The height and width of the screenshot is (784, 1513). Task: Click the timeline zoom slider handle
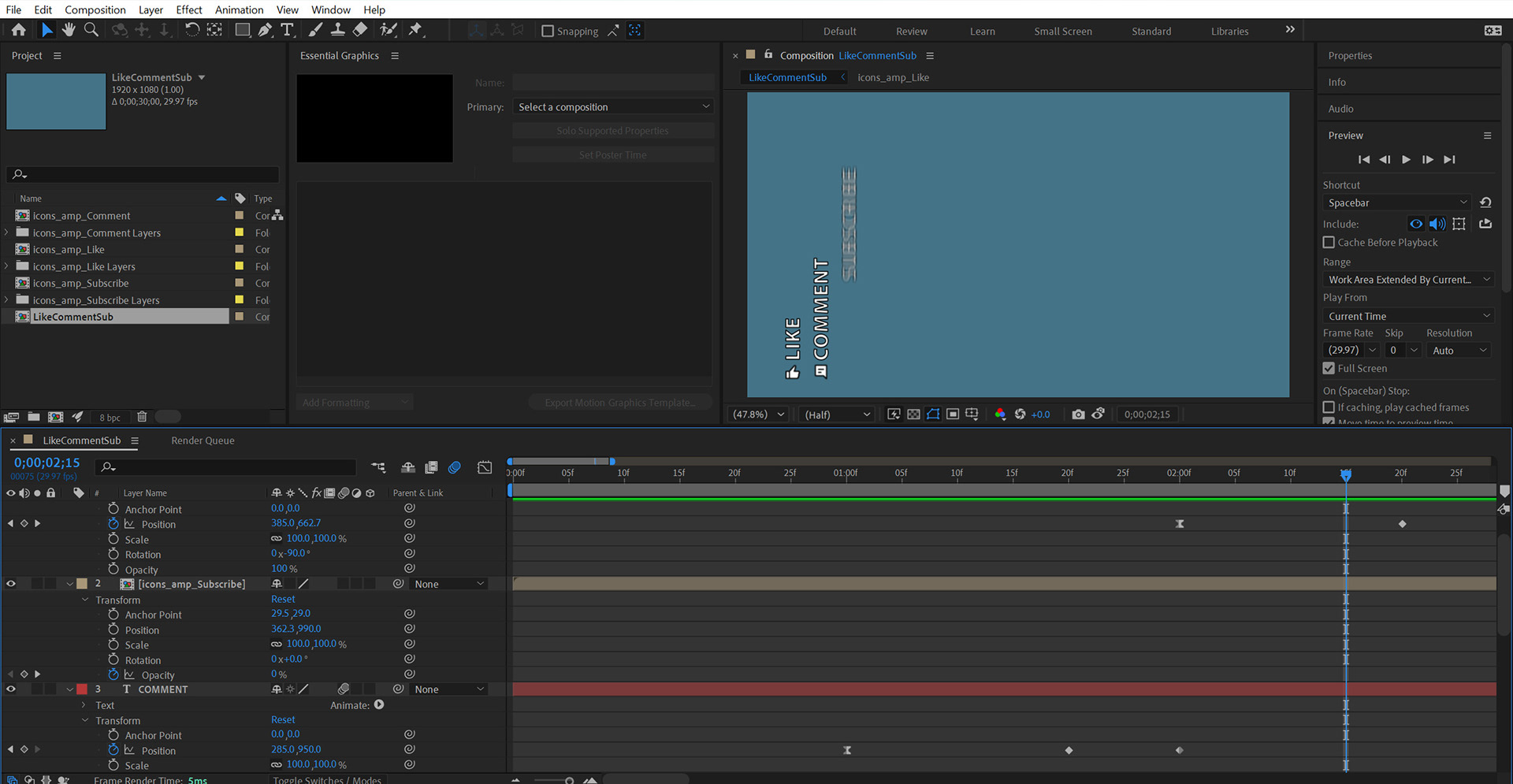(x=569, y=780)
